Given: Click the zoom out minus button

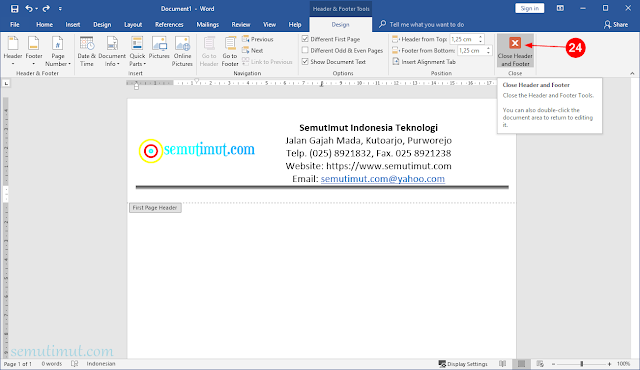Looking at the screenshot, I should pyautogui.click(x=553, y=364).
